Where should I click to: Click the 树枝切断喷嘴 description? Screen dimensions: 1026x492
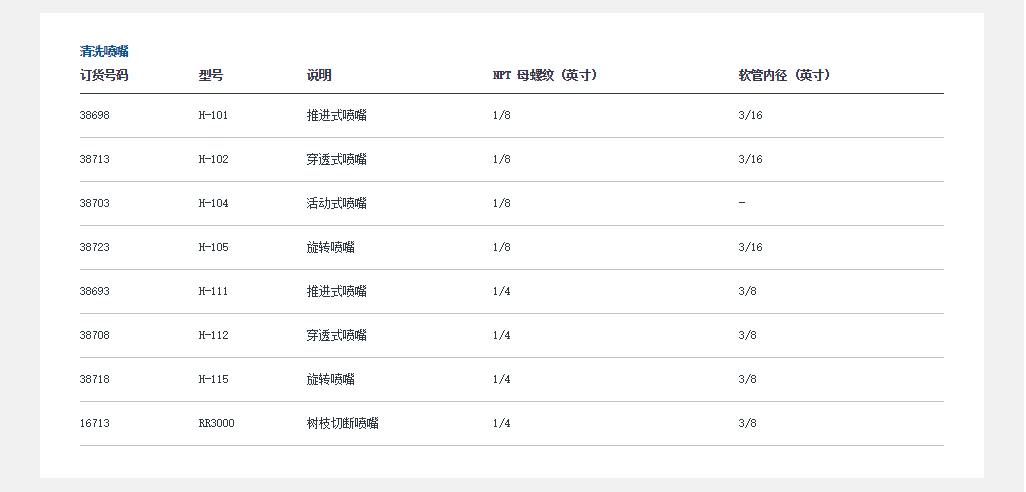343,424
